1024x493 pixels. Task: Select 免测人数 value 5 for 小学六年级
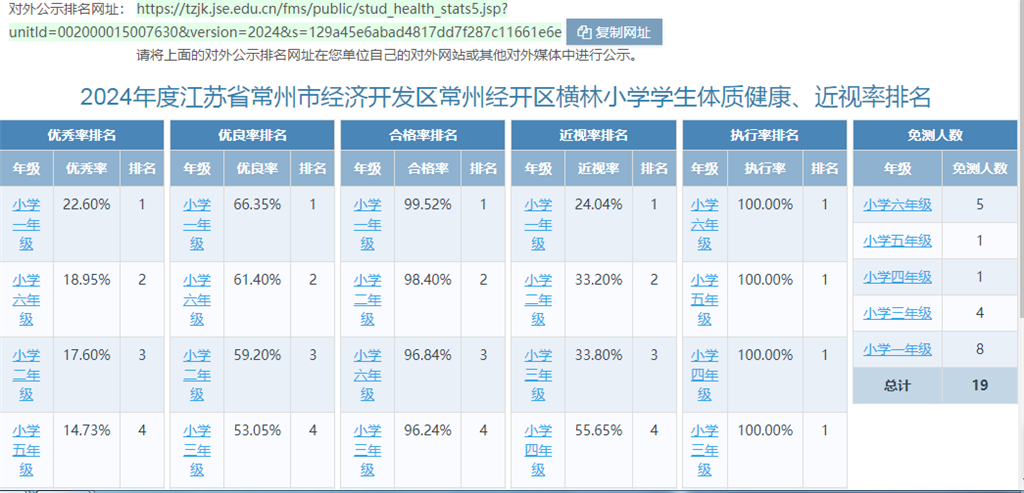[x=980, y=205]
